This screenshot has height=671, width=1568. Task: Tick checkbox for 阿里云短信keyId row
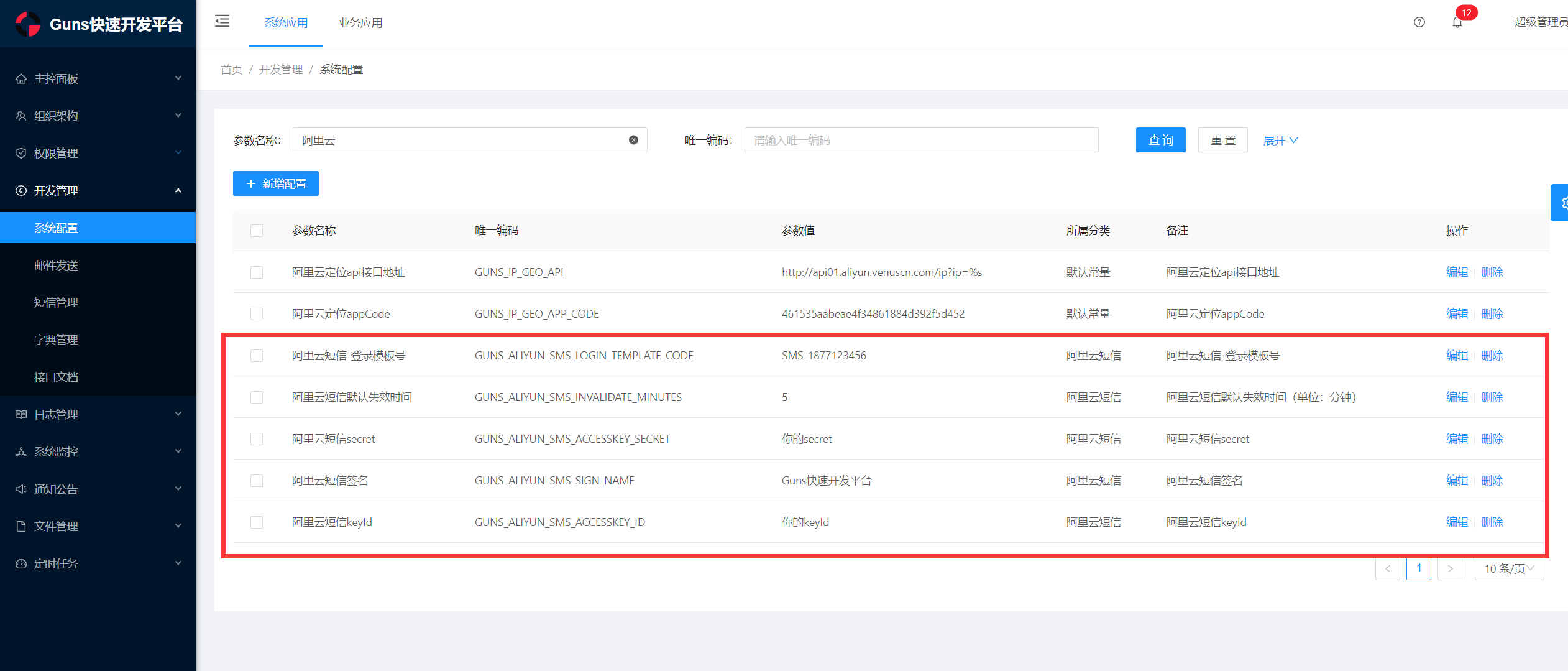click(x=257, y=522)
